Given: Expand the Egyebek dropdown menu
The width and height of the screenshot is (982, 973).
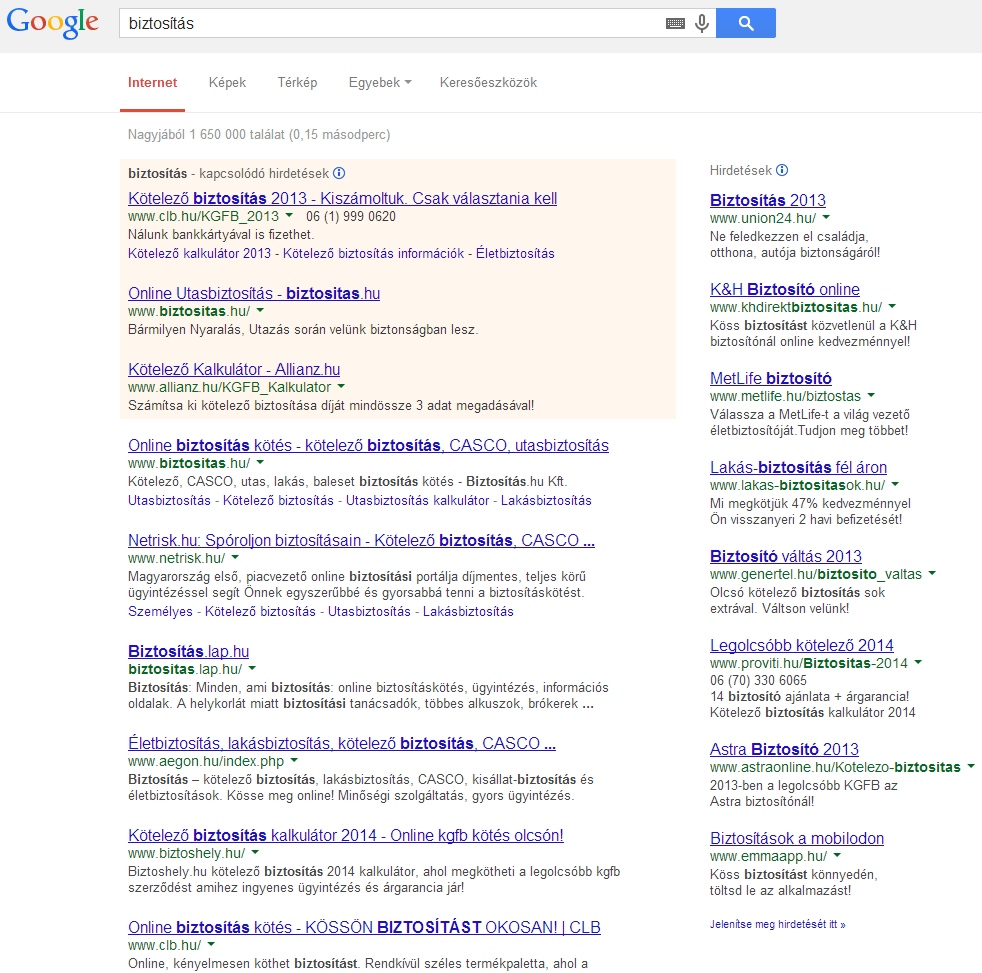Looking at the screenshot, I should tap(380, 83).
